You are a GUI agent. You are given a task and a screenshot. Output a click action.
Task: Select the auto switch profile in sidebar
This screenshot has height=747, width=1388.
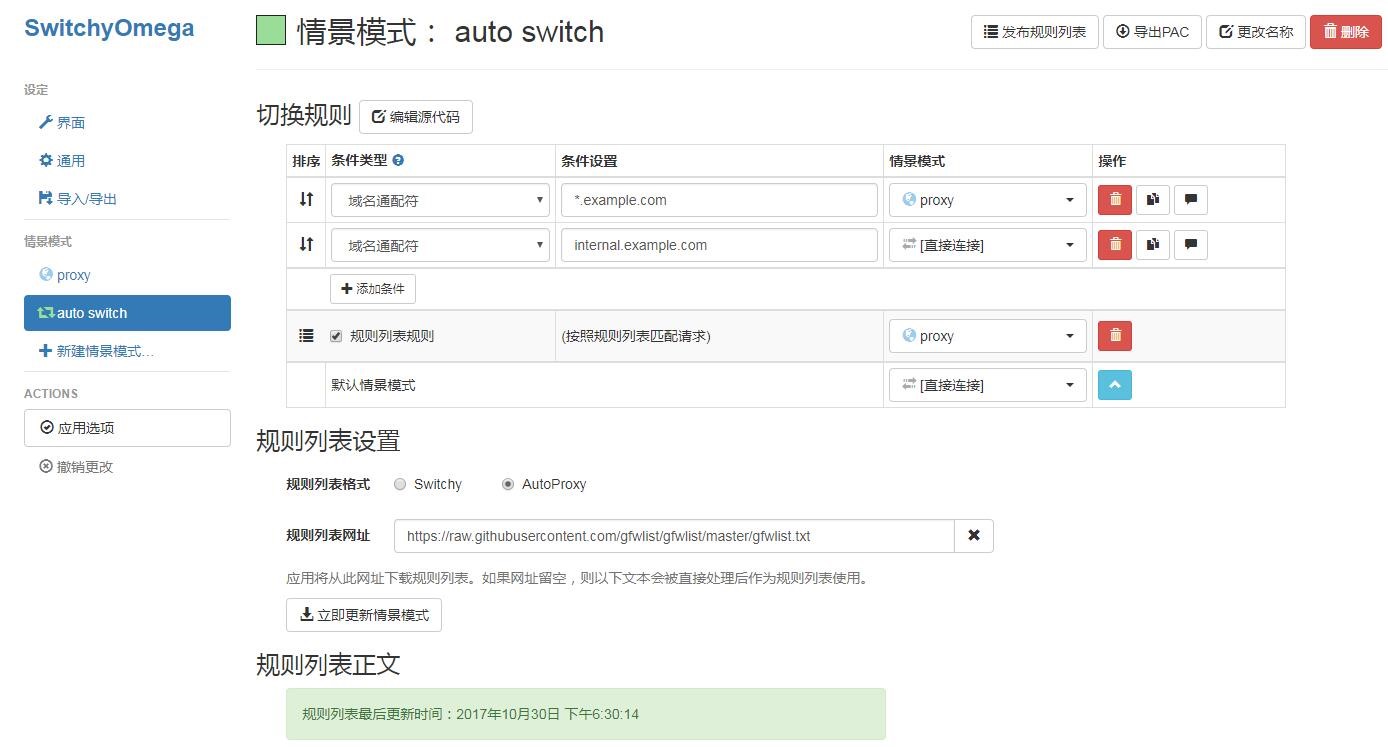click(x=127, y=313)
